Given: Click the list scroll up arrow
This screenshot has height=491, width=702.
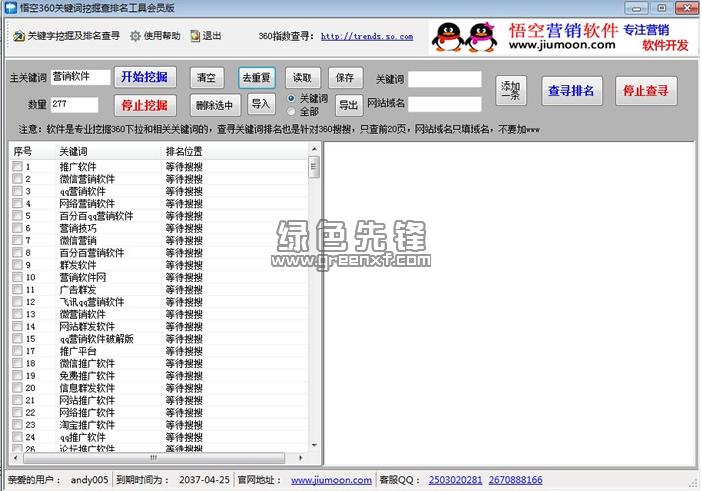Looking at the screenshot, I should click(x=314, y=149).
